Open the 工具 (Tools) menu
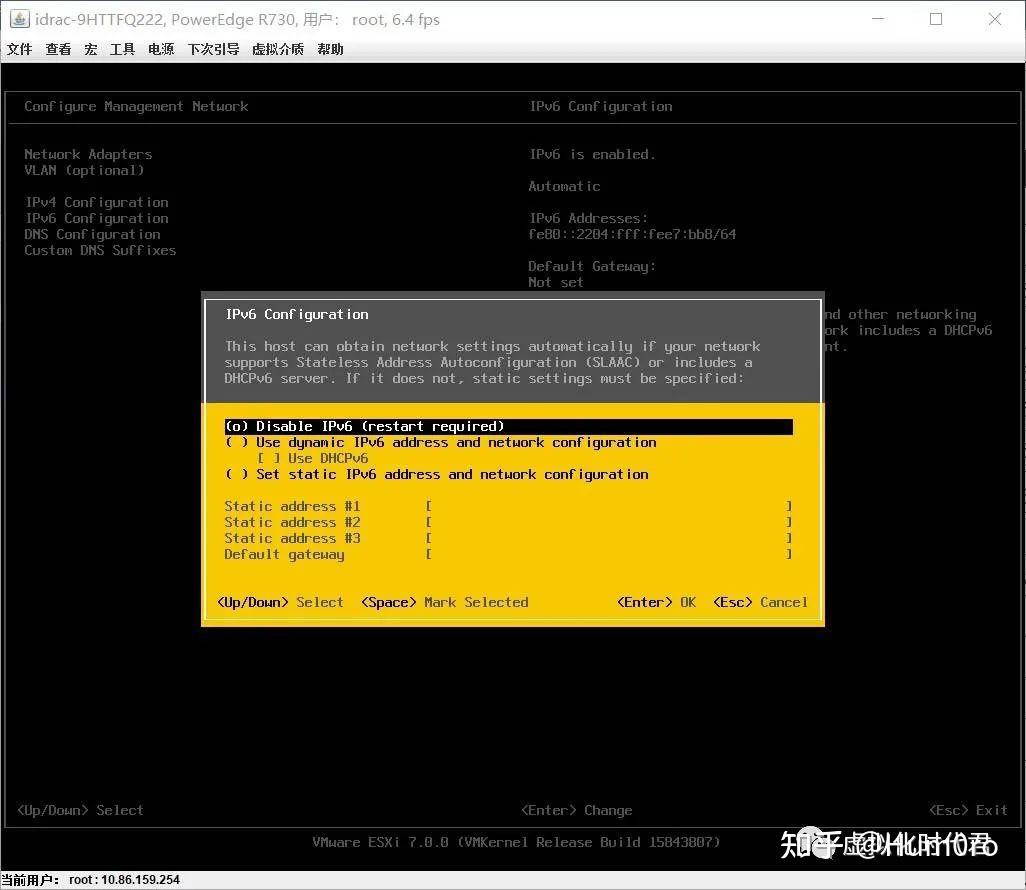 [x=122, y=48]
